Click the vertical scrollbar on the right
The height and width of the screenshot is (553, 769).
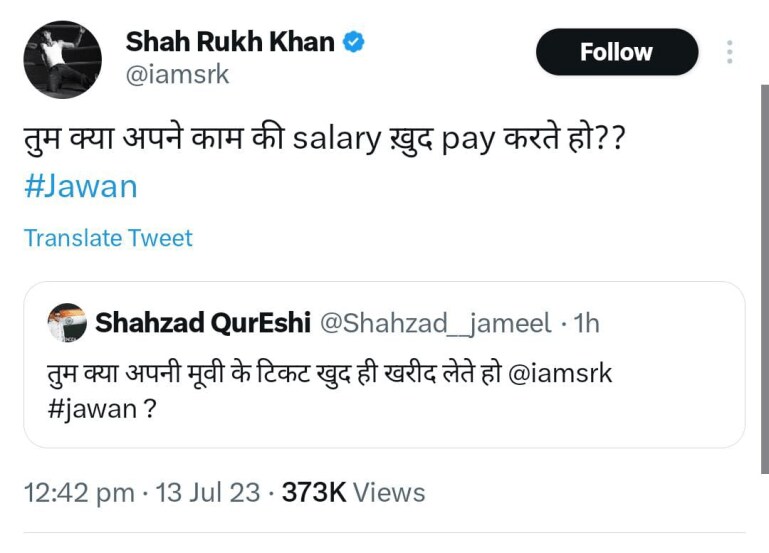pos(765,279)
